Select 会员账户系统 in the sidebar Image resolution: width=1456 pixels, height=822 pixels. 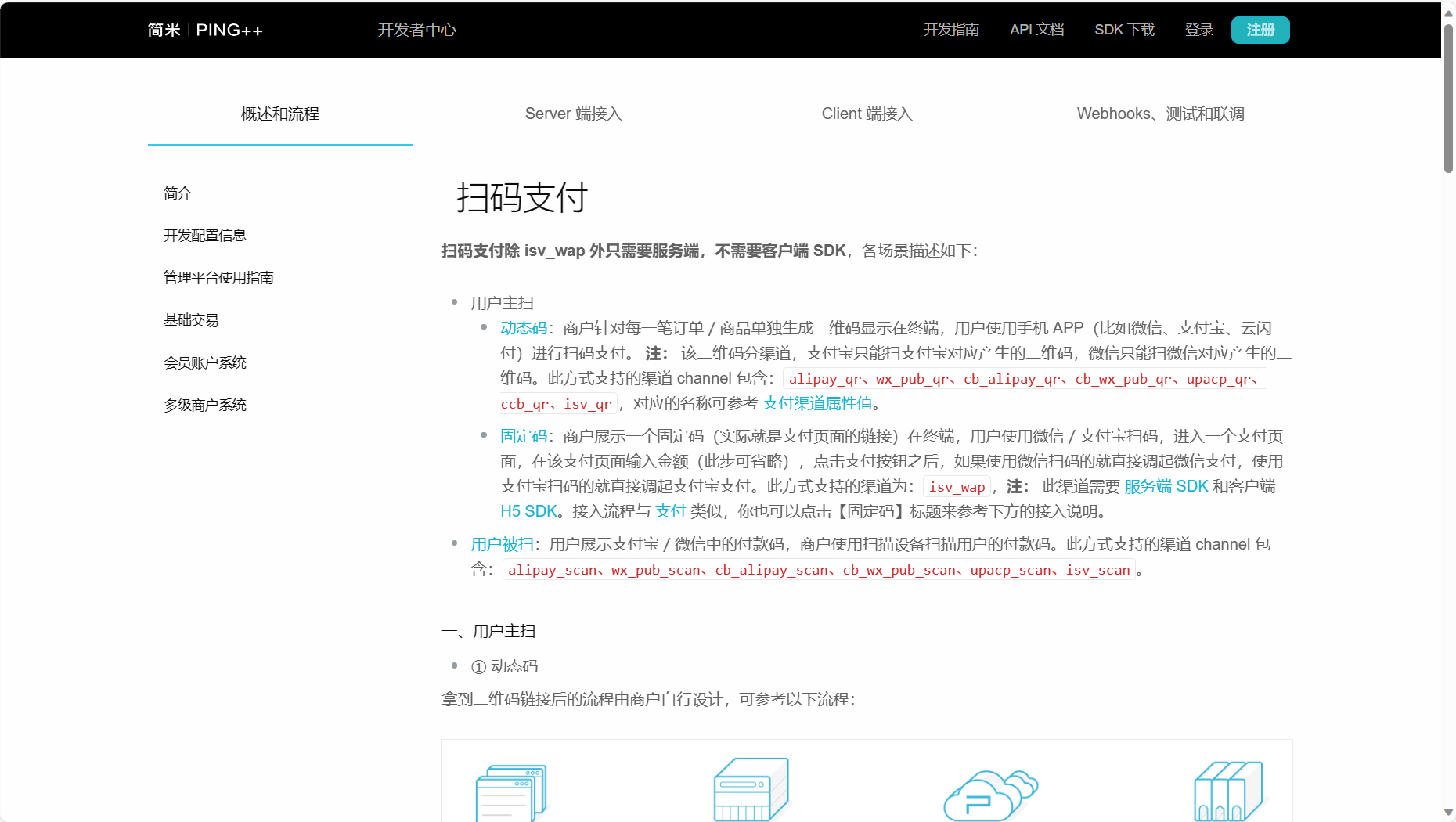(204, 362)
